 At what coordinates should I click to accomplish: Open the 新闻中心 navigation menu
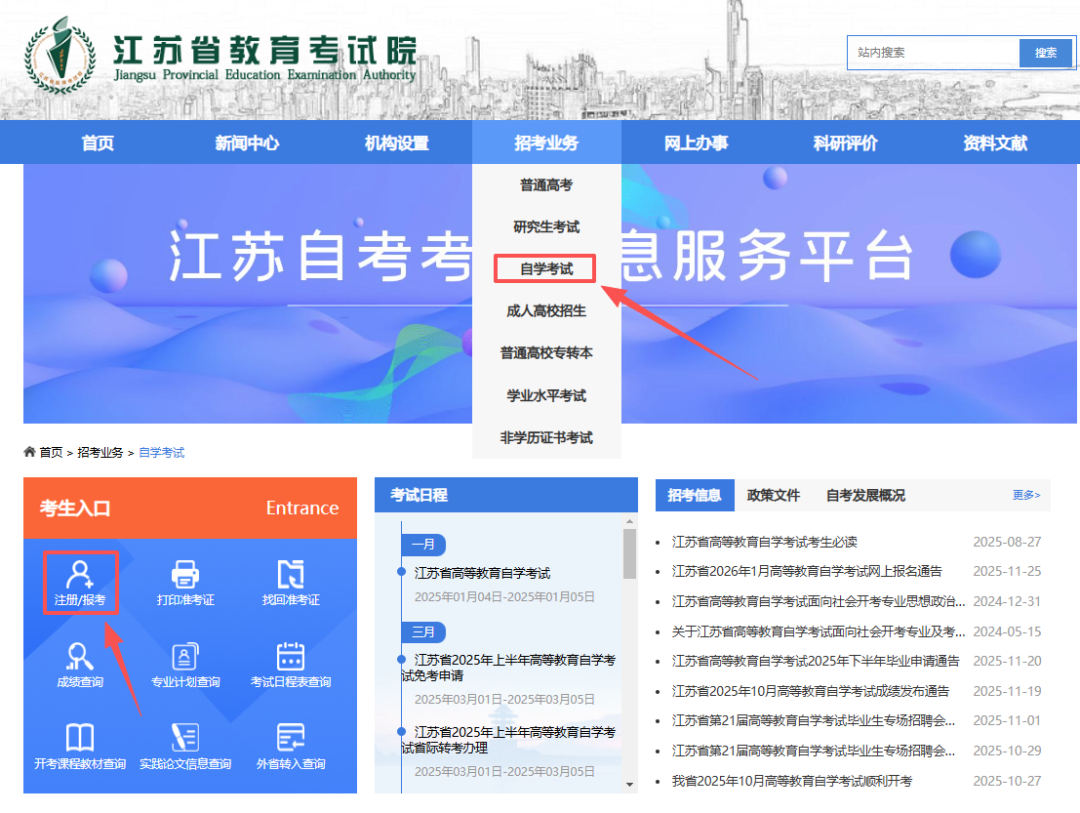246,142
